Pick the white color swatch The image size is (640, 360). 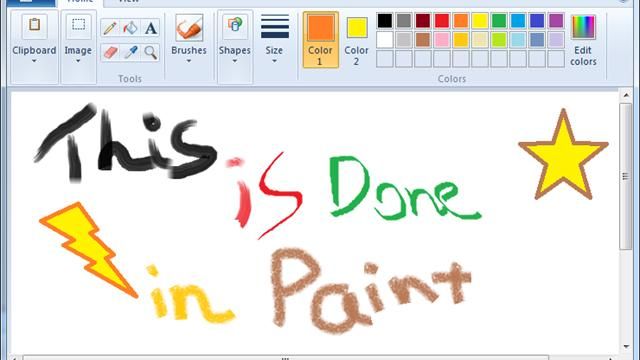click(x=384, y=40)
